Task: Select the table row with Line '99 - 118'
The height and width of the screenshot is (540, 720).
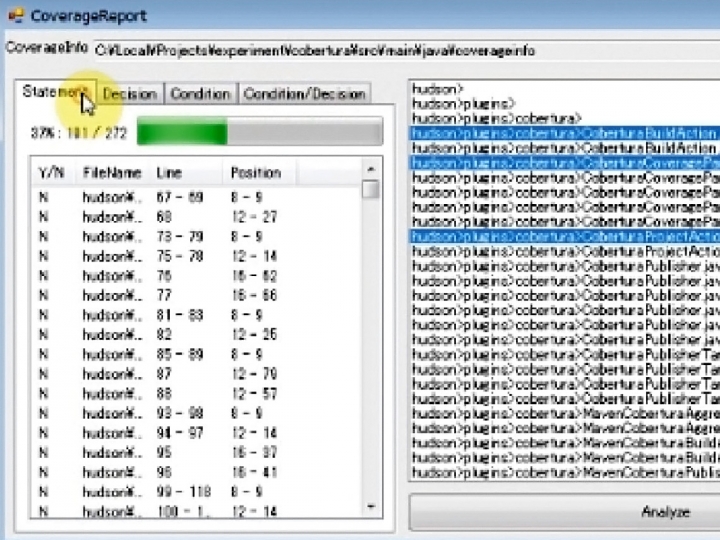Action: point(197,492)
